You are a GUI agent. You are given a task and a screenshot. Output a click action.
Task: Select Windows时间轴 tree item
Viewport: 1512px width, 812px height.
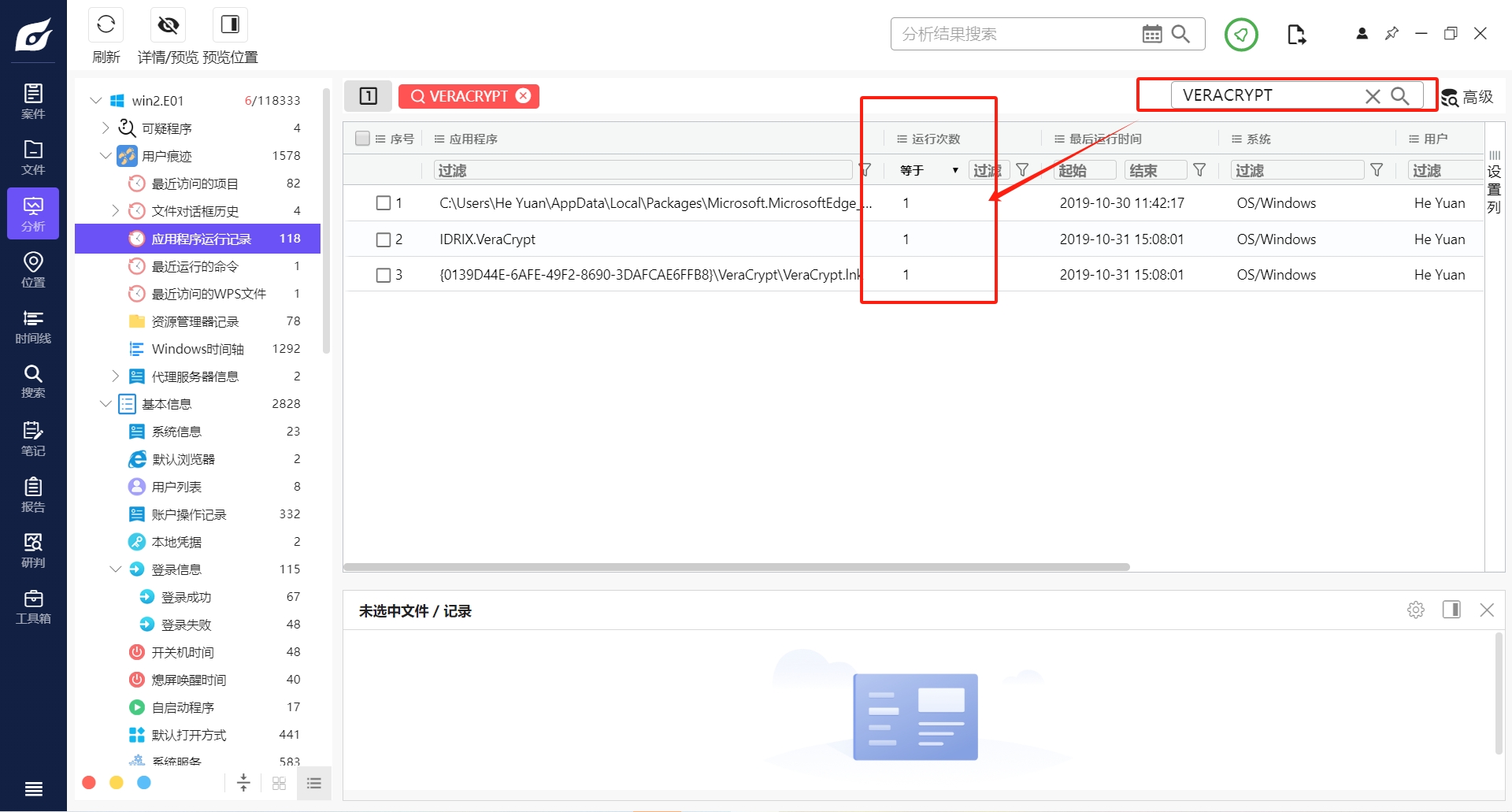pos(198,349)
